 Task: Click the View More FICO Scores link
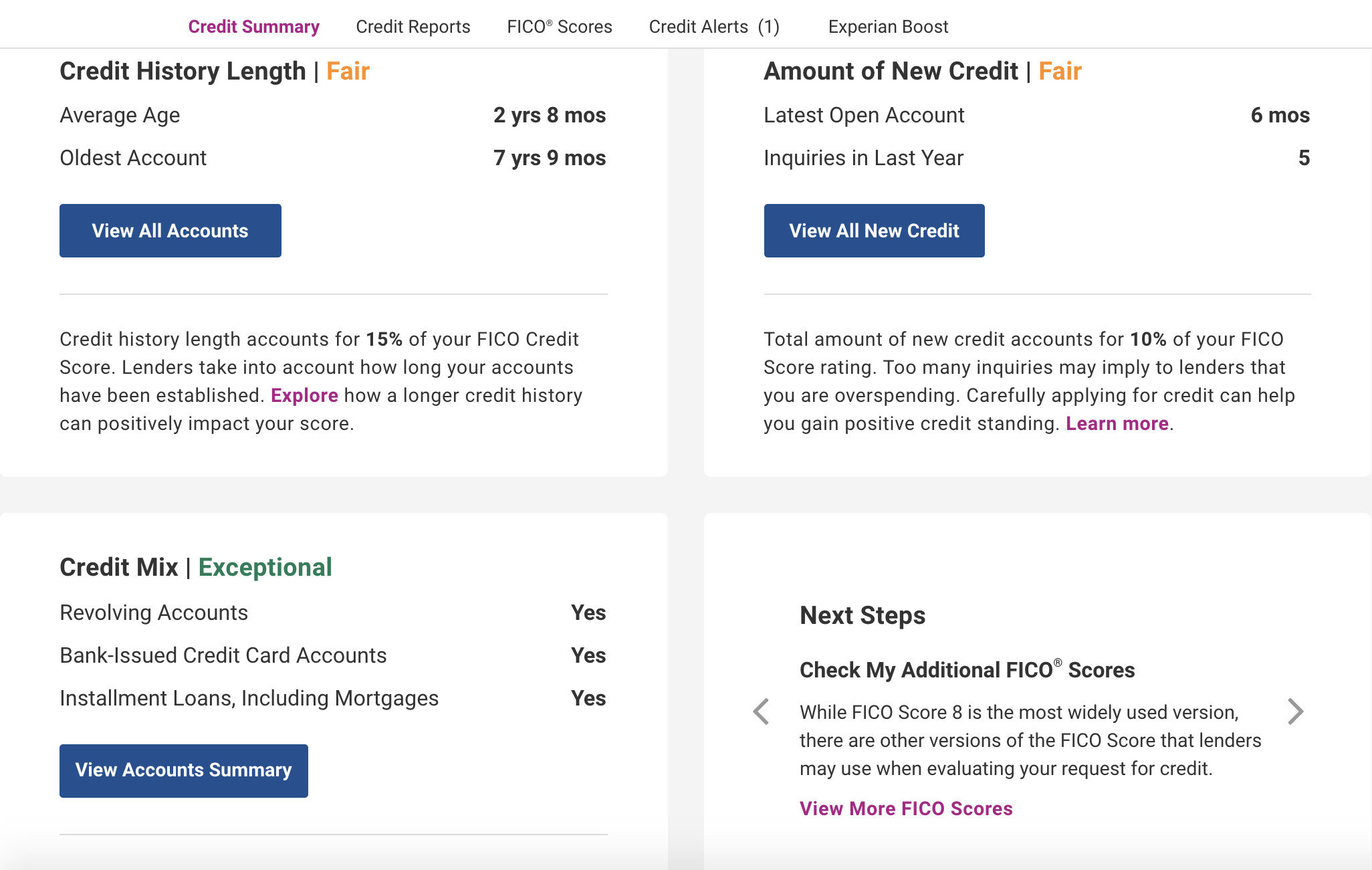click(906, 808)
